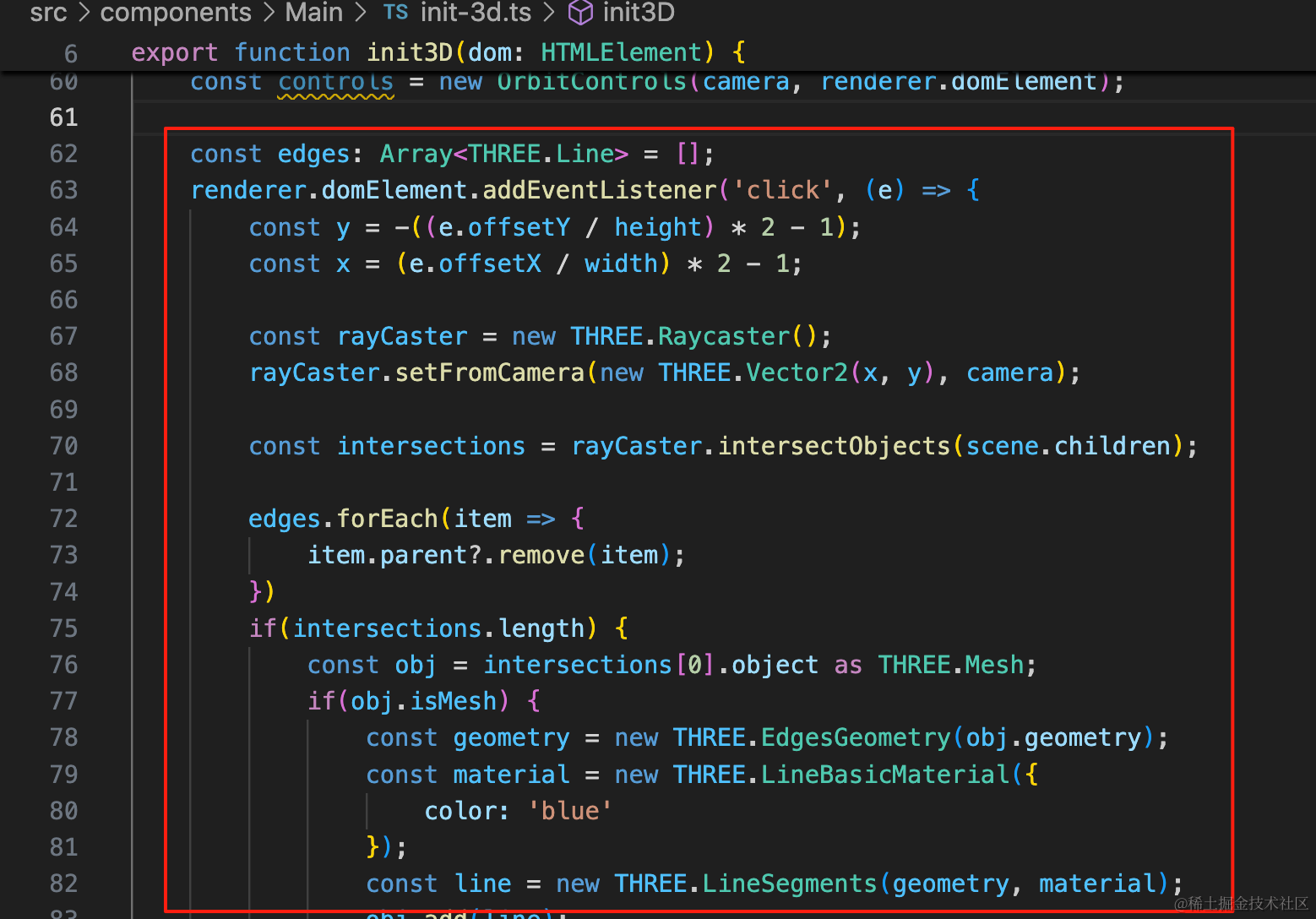Click line number 75 in gutter
The image size is (1316, 919).
click(64, 628)
